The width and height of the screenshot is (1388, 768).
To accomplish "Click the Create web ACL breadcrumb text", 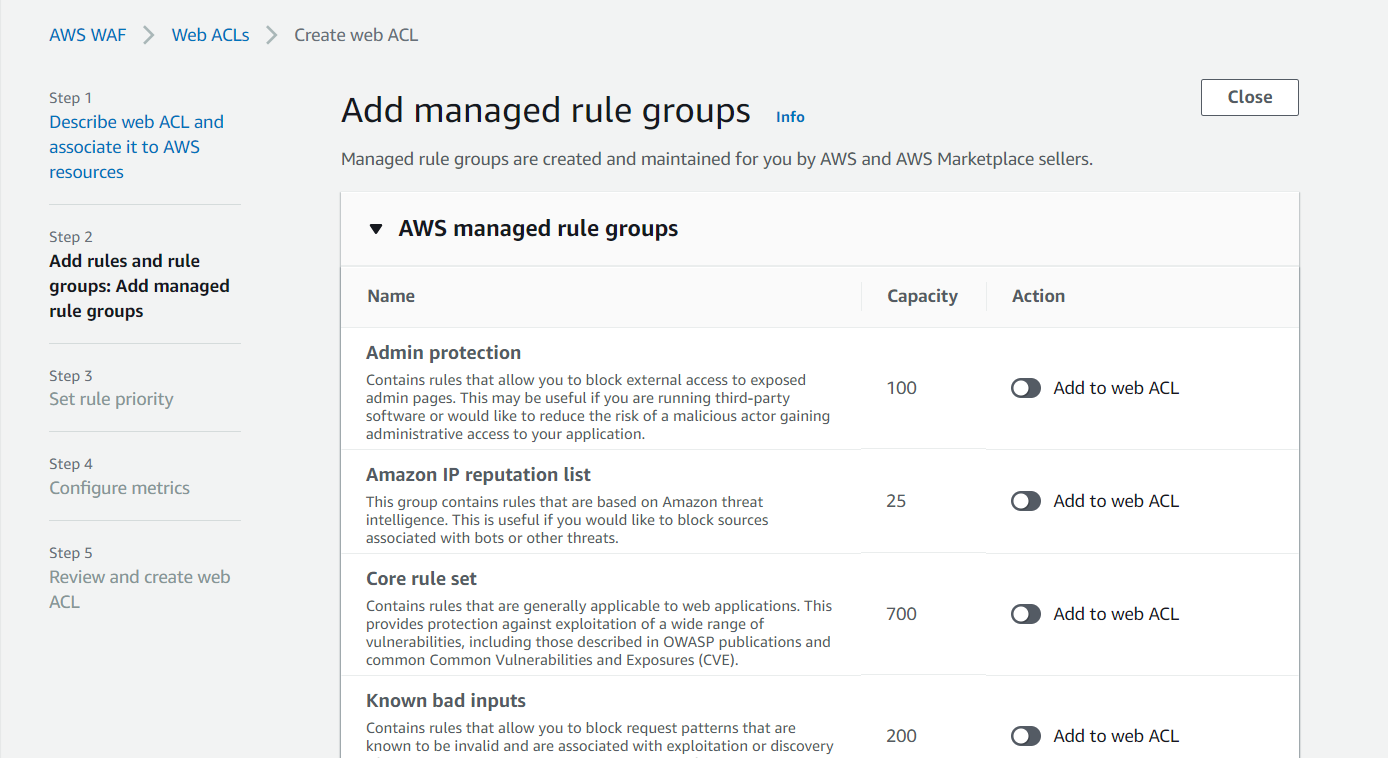I will (x=356, y=35).
